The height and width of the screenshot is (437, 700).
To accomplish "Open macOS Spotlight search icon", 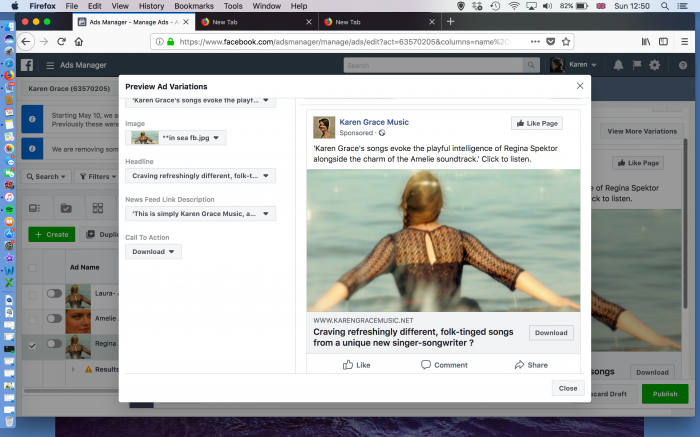I will (x=665, y=6).
